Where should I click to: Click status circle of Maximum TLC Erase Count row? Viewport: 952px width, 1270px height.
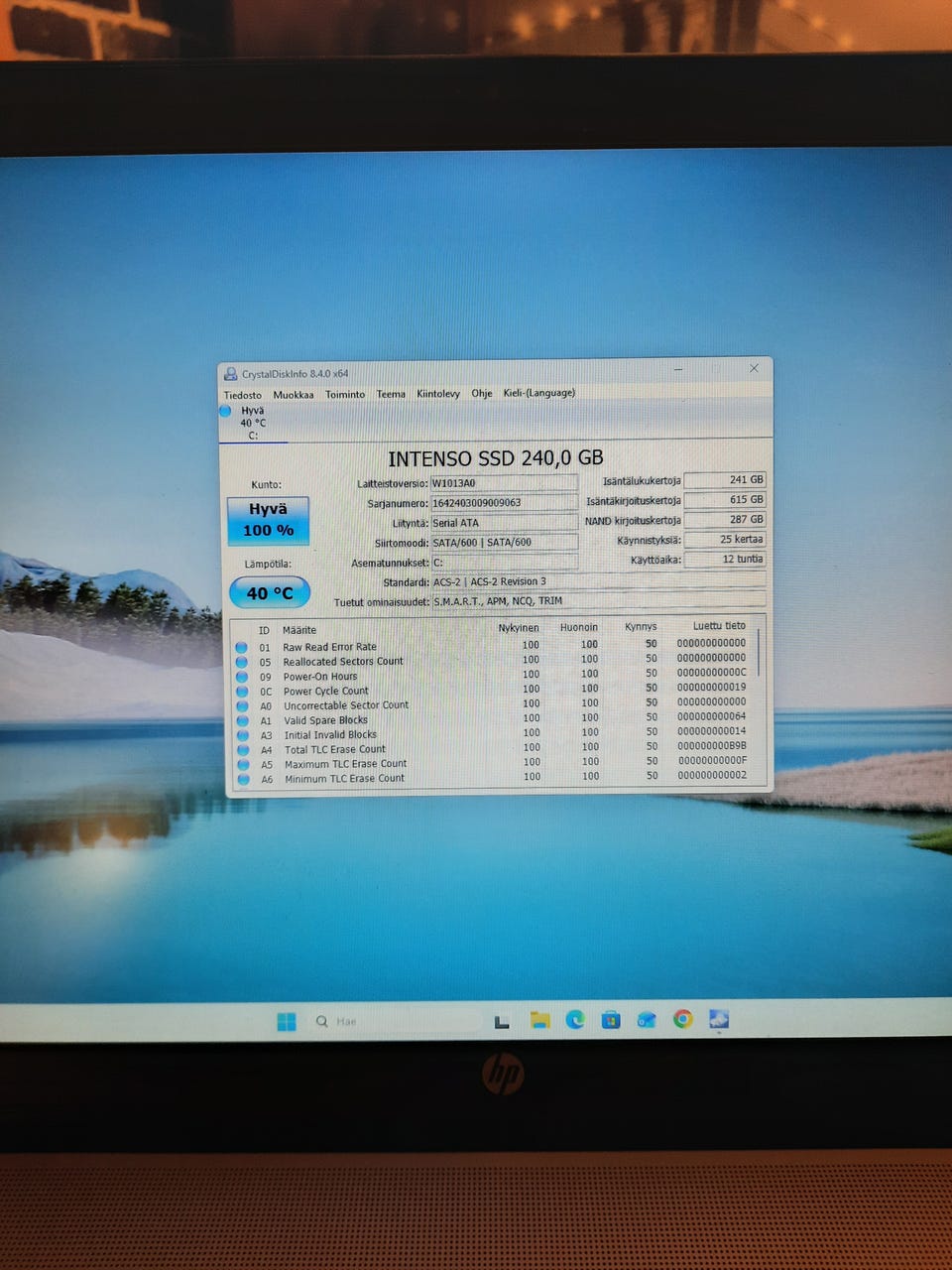coord(243,765)
